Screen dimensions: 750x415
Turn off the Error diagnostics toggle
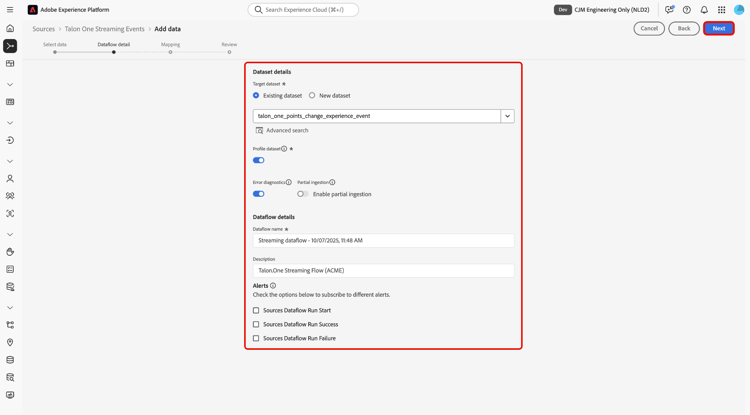[x=259, y=194]
